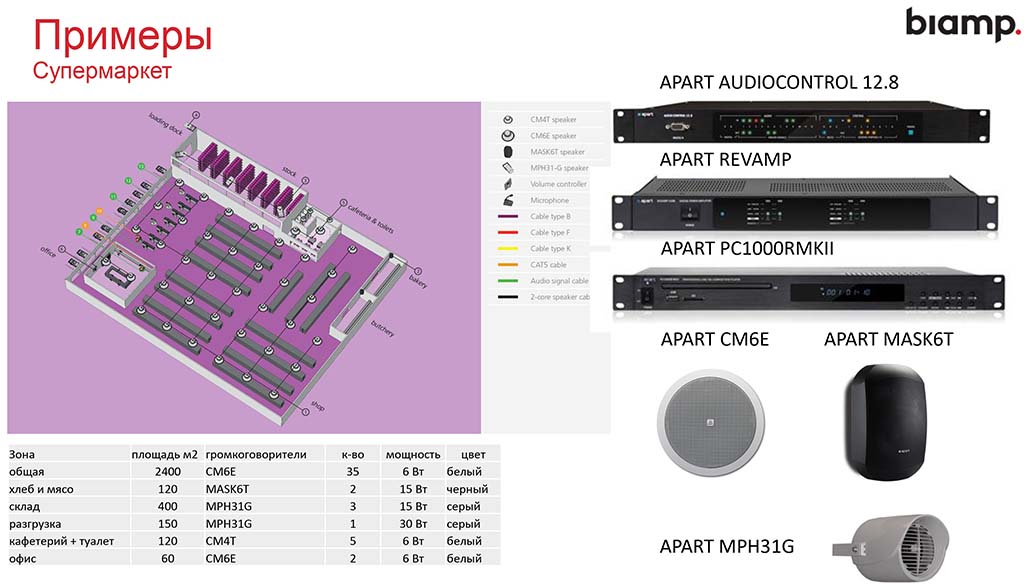Click the 'площадь м2' table header
This screenshot has height=585, width=1024.
click(164, 454)
